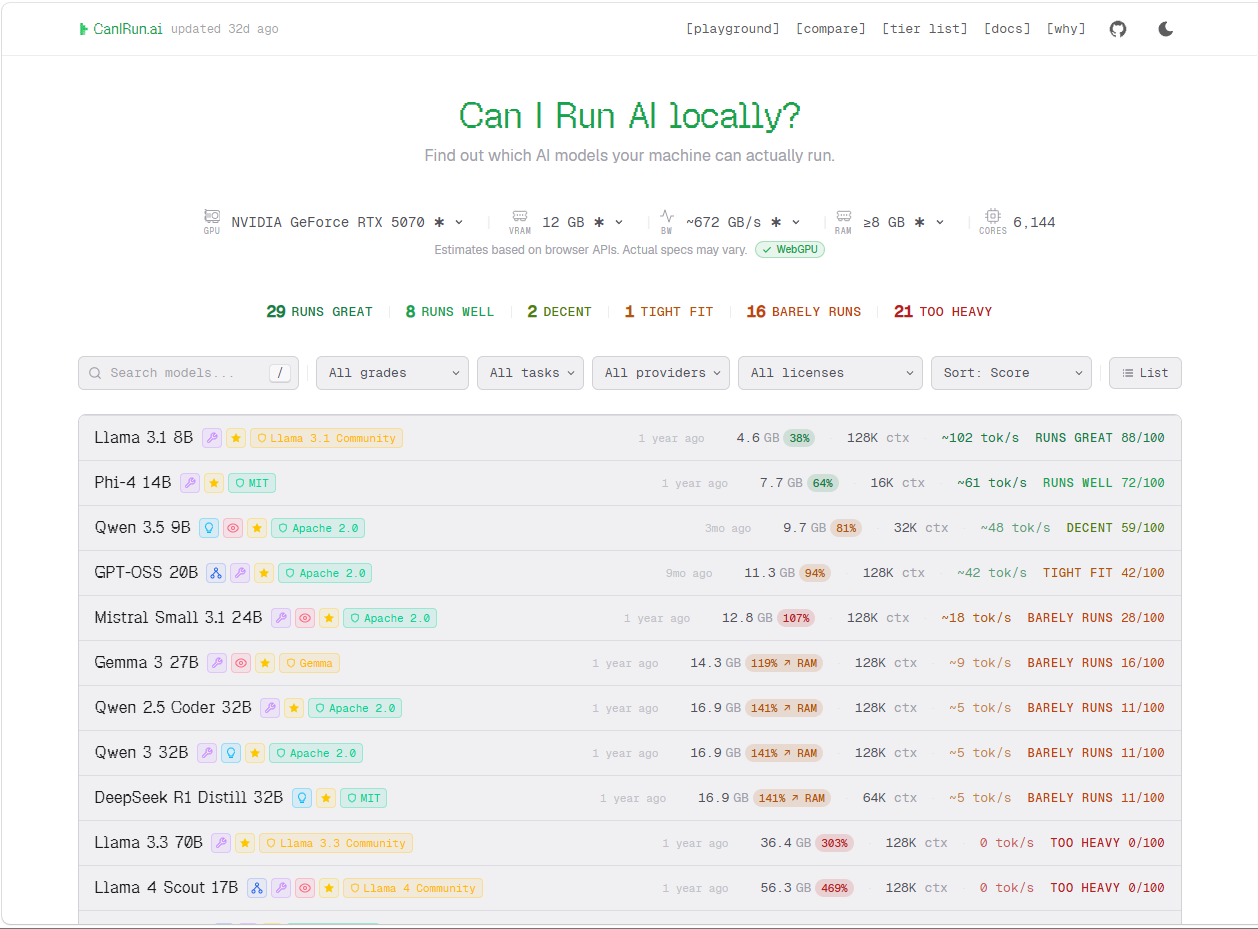Open the All tasks filter dropdown
1258x929 pixels.
[530, 373]
